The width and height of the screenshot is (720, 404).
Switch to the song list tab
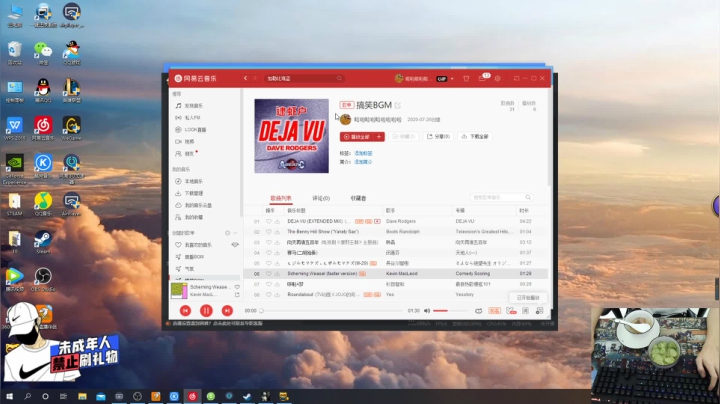pyautogui.click(x=281, y=198)
